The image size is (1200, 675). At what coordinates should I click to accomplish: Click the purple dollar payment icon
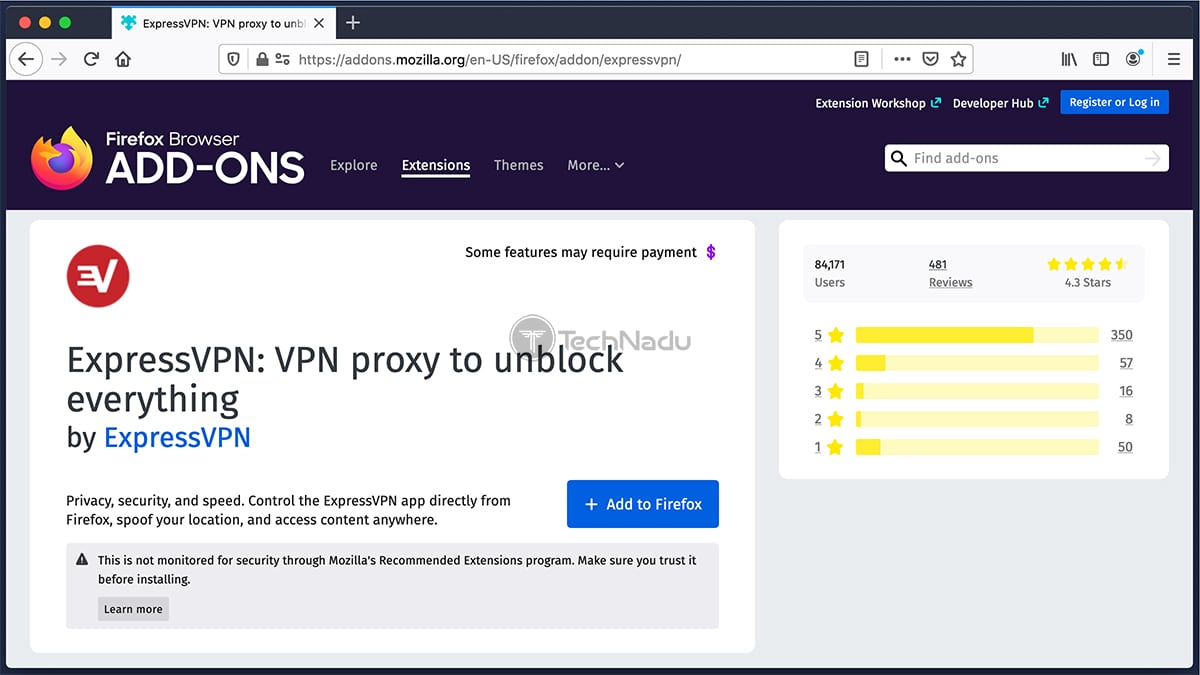(711, 252)
